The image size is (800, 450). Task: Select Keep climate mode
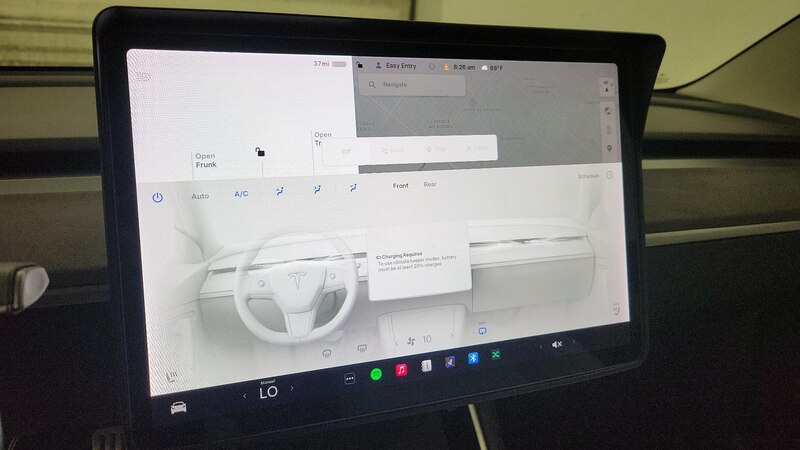[x=392, y=150]
